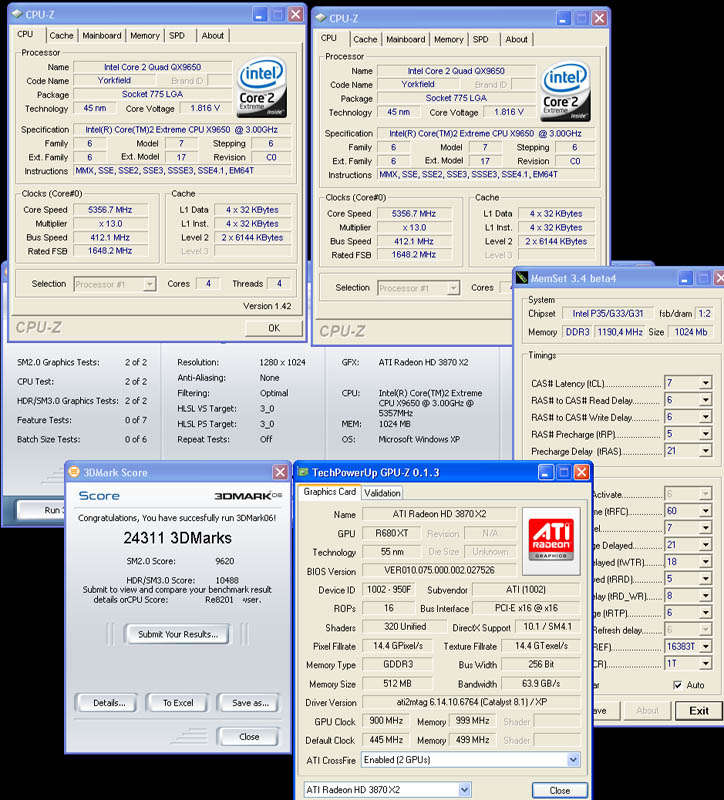Open the command rate dropdown showing 1T
Viewport: 724px width, 800px height.
[706, 663]
